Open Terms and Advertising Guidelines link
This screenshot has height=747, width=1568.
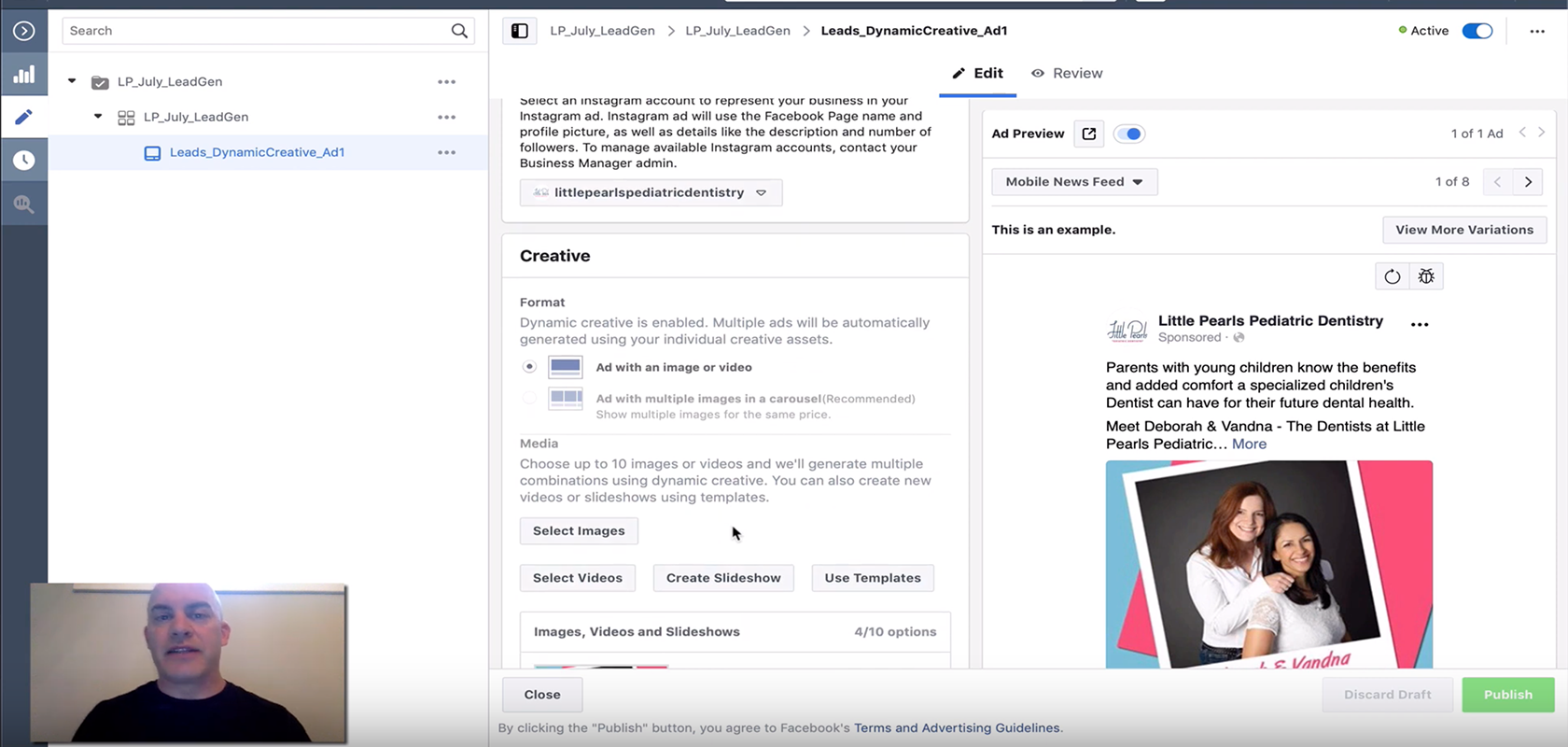(957, 728)
